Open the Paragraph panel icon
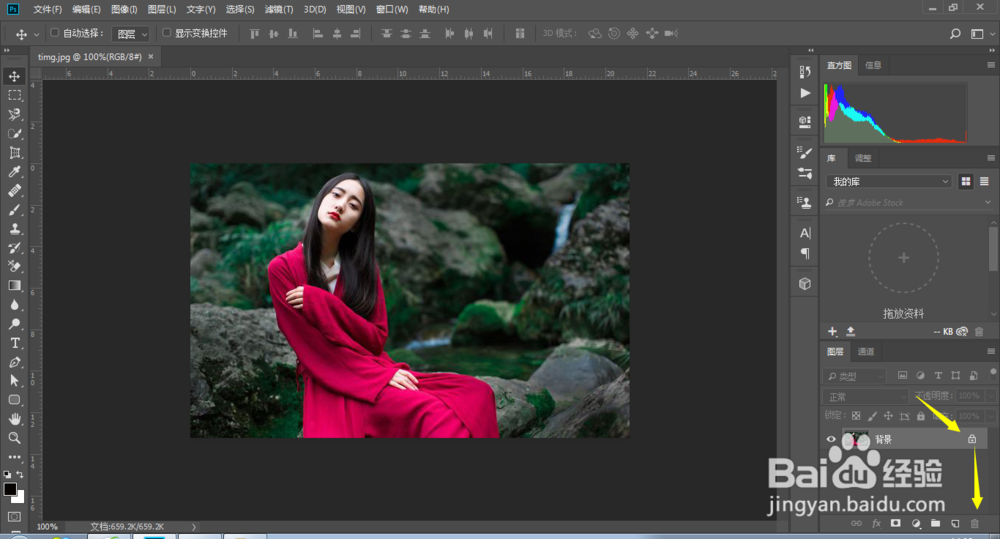1000x539 pixels. [x=805, y=253]
